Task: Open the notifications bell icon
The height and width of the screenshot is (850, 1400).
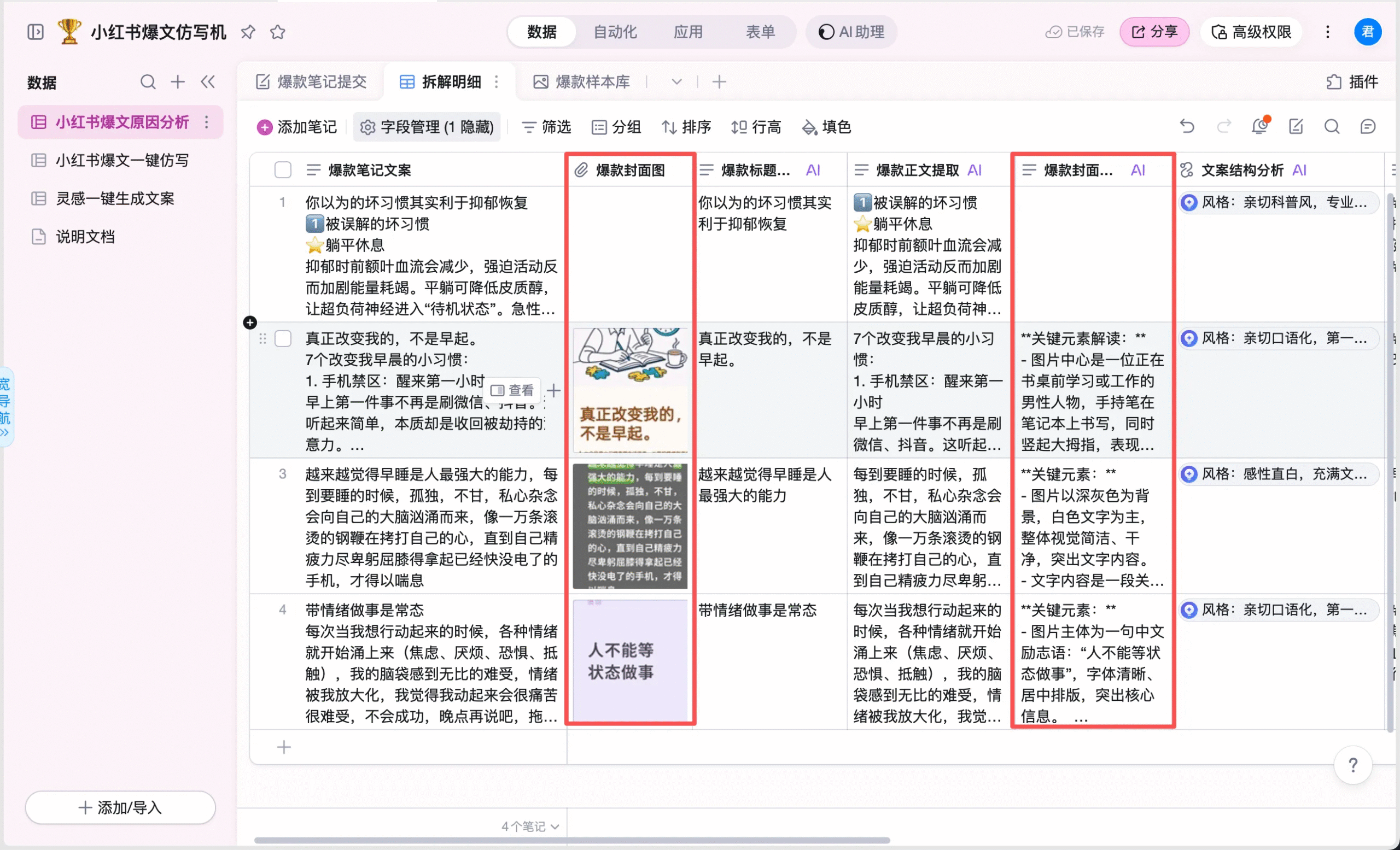Action: coord(1259,126)
